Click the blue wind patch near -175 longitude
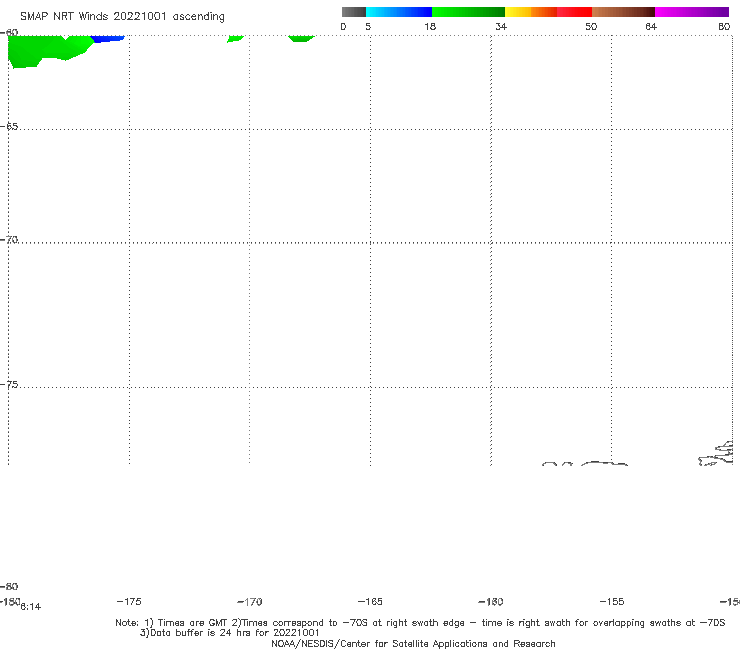The image size is (740, 650). [108, 39]
